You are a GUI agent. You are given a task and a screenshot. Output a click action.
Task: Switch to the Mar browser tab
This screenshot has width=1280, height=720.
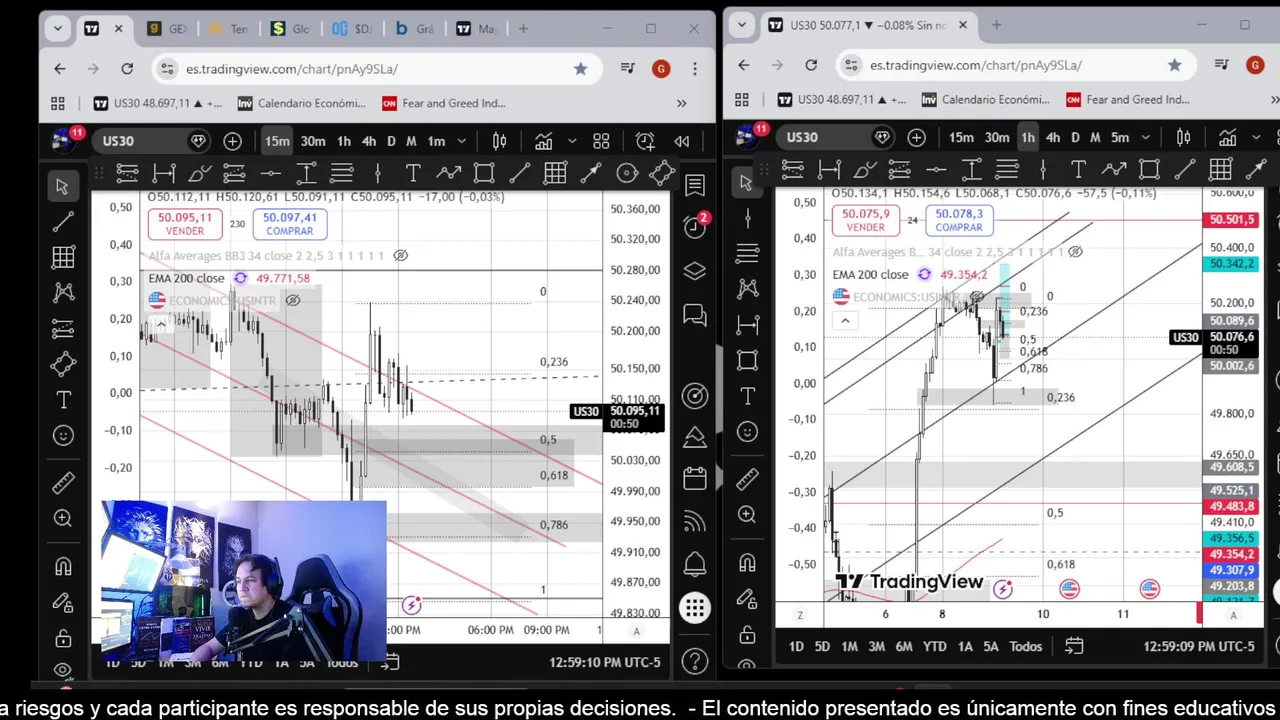tap(476, 29)
